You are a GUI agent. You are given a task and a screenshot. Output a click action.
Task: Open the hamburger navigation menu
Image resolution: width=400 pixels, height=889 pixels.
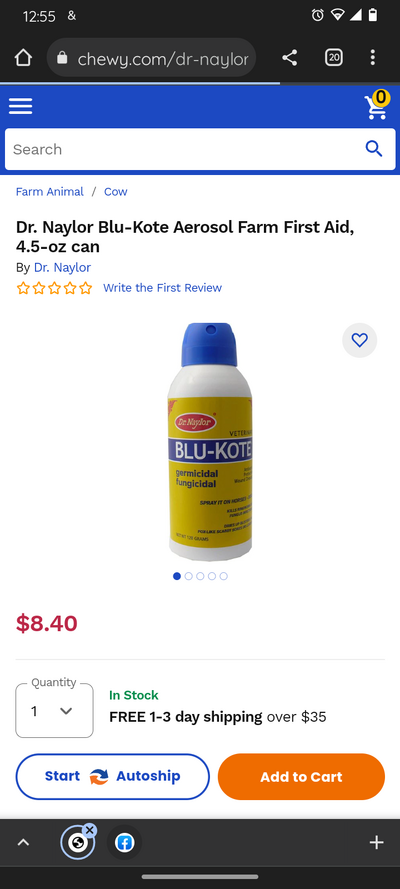click(x=20, y=106)
